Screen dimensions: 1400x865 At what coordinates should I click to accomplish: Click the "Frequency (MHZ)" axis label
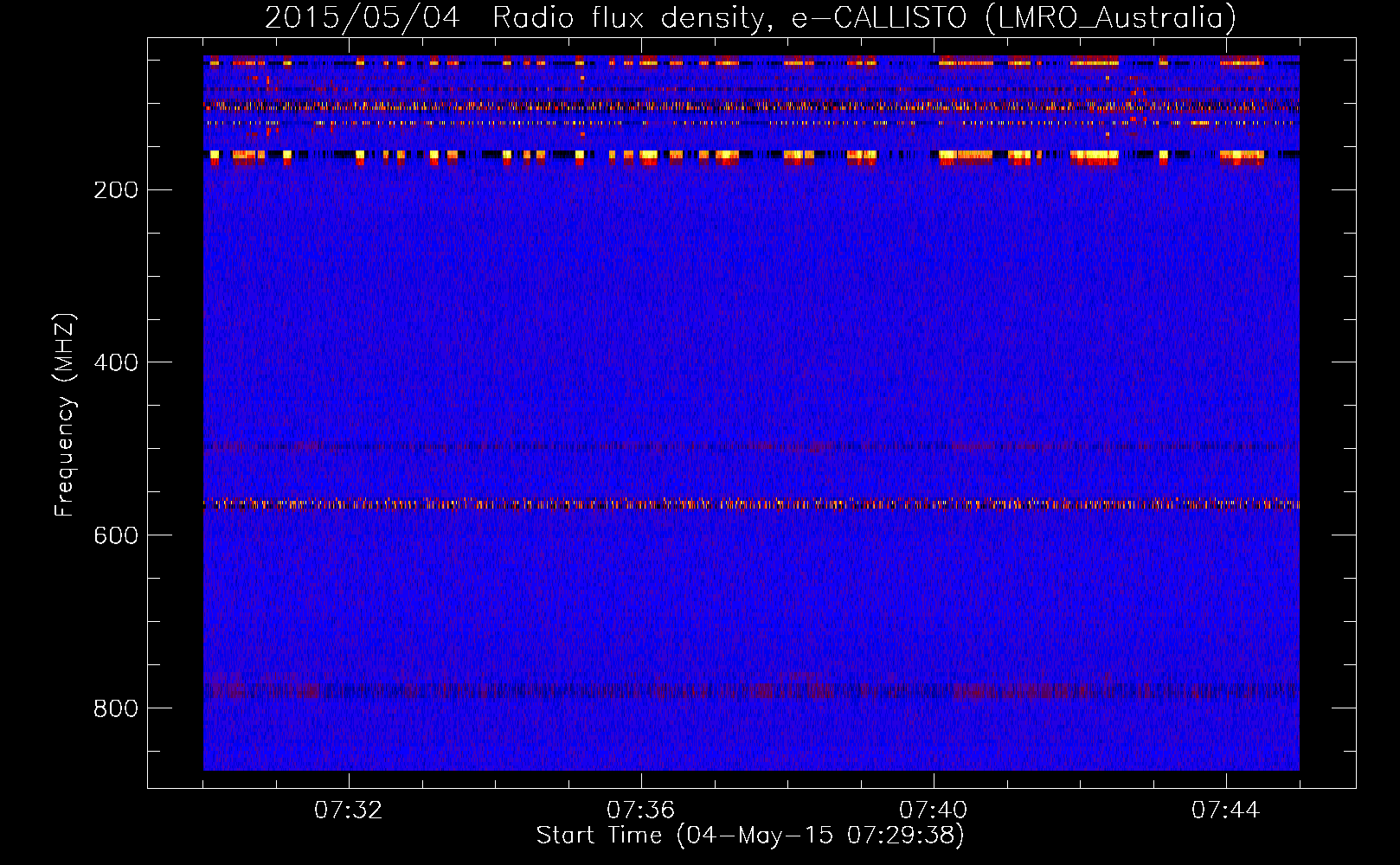tap(65, 414)
